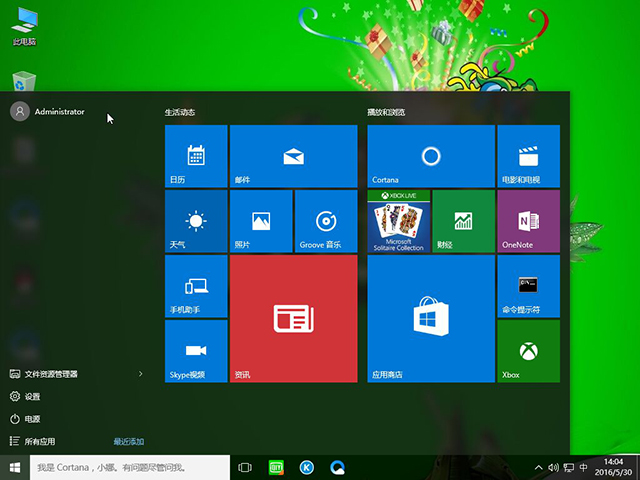Open 设置 (Settings) from Start menu
Screen dimensions: 640x480
click(32, 396)
